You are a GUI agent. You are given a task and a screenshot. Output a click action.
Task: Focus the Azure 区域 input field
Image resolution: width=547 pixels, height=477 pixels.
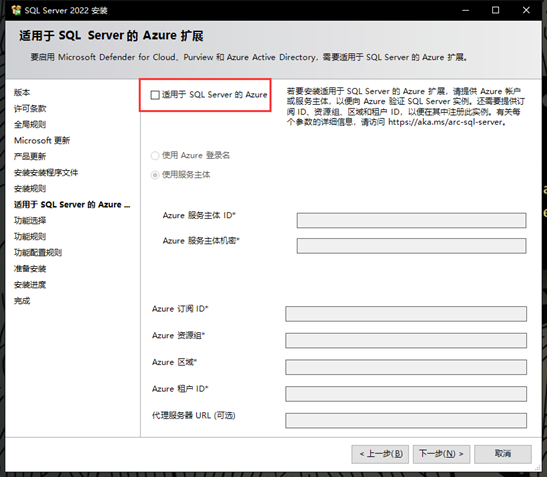406,367
